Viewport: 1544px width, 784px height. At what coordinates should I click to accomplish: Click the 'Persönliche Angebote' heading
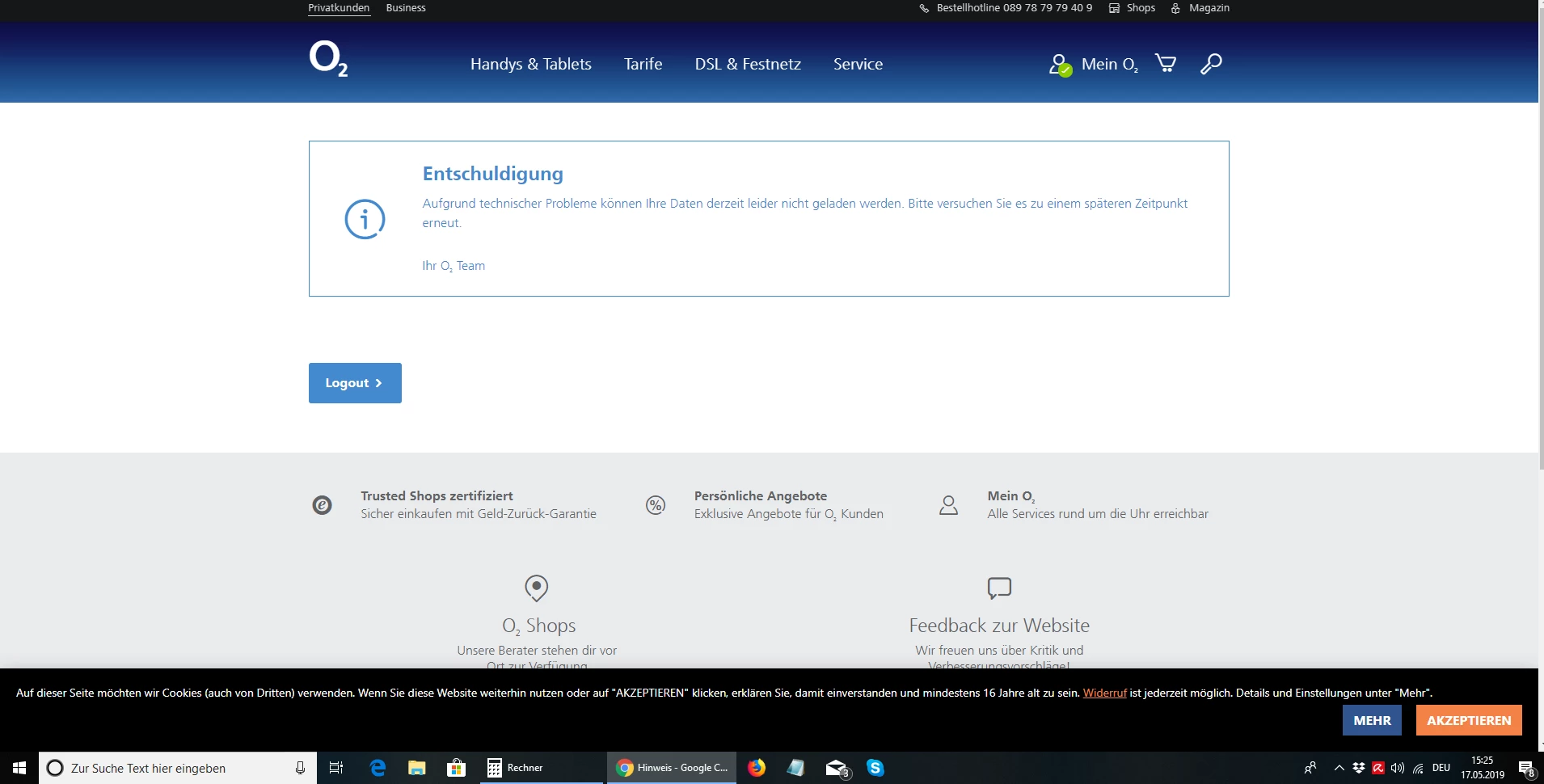(x=761, y=496)
